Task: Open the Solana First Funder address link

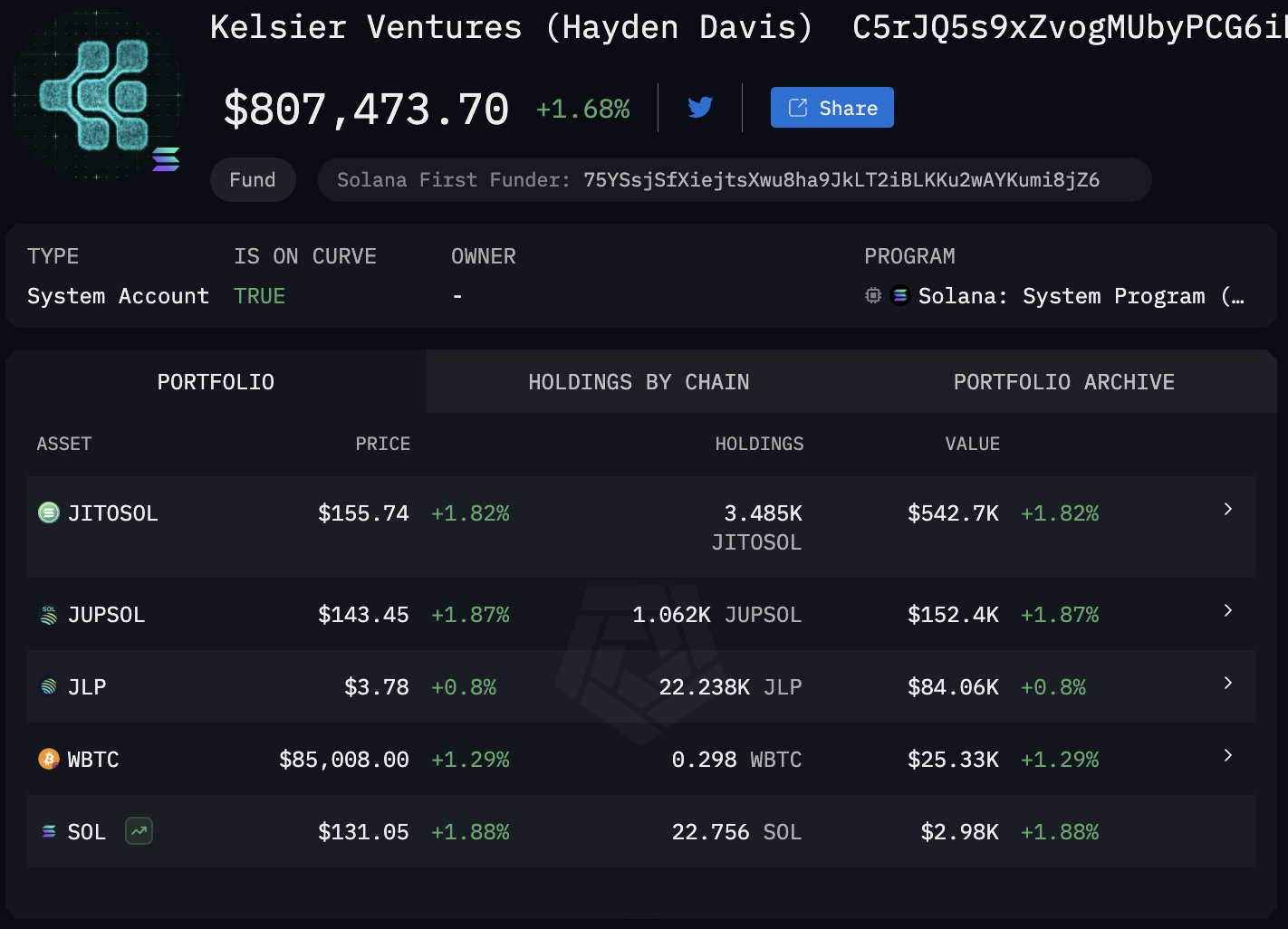Action: pyautogui.click(x=841, y=179)
